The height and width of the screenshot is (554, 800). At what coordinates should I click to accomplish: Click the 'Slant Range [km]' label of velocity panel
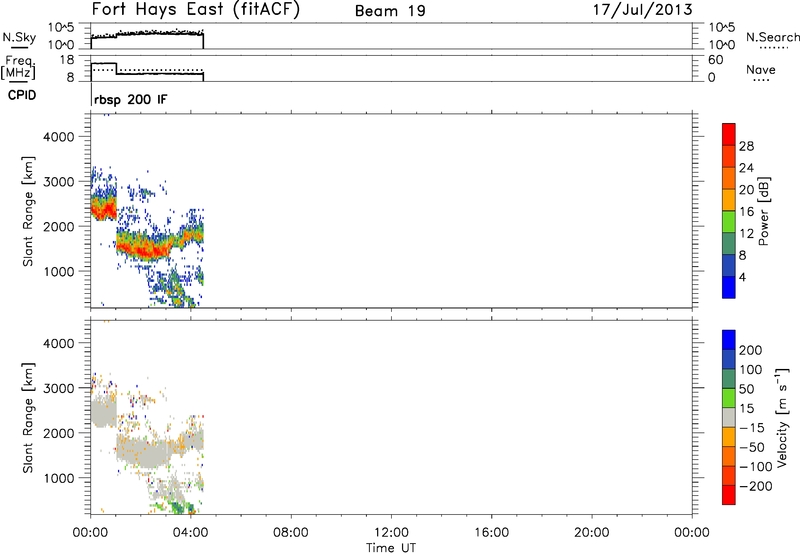pos(28,418)
